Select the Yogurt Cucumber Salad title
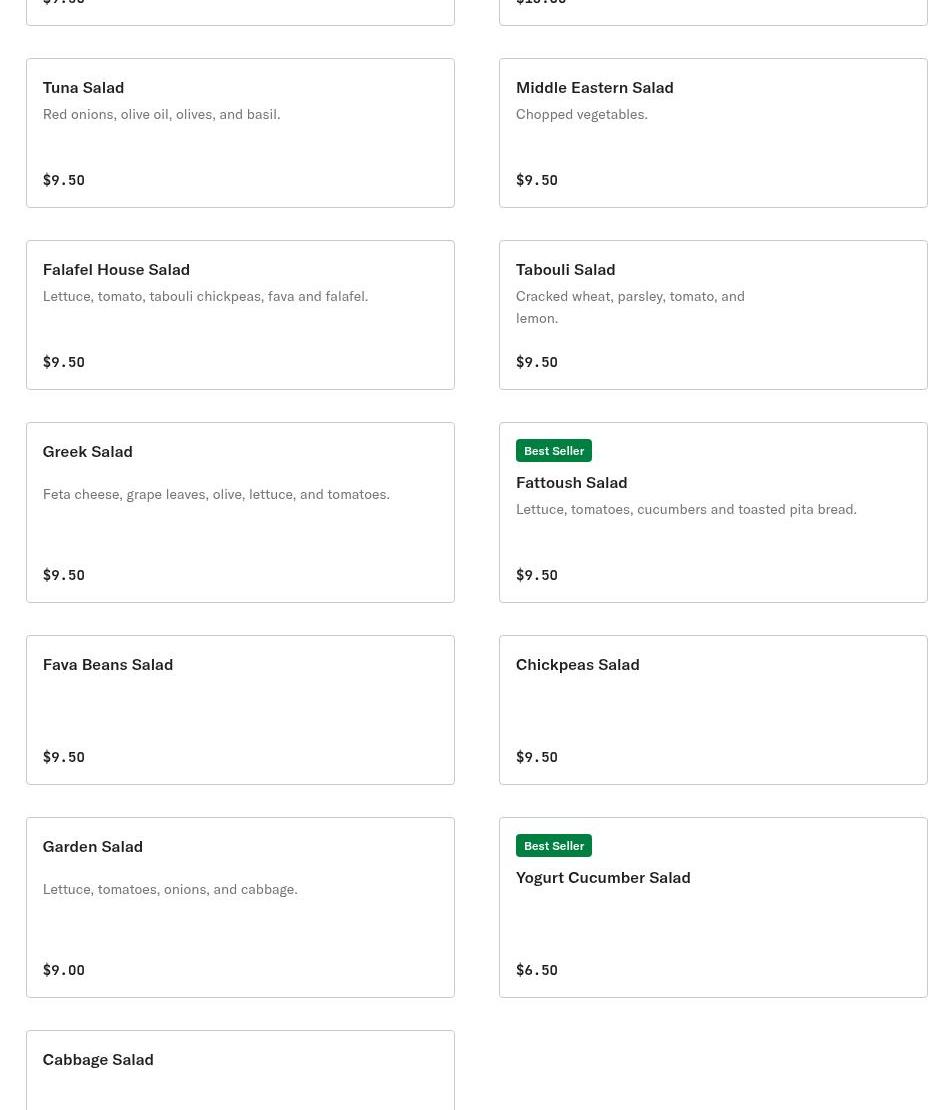This screenshot has height=1110, width=950. tap(603, 877)
